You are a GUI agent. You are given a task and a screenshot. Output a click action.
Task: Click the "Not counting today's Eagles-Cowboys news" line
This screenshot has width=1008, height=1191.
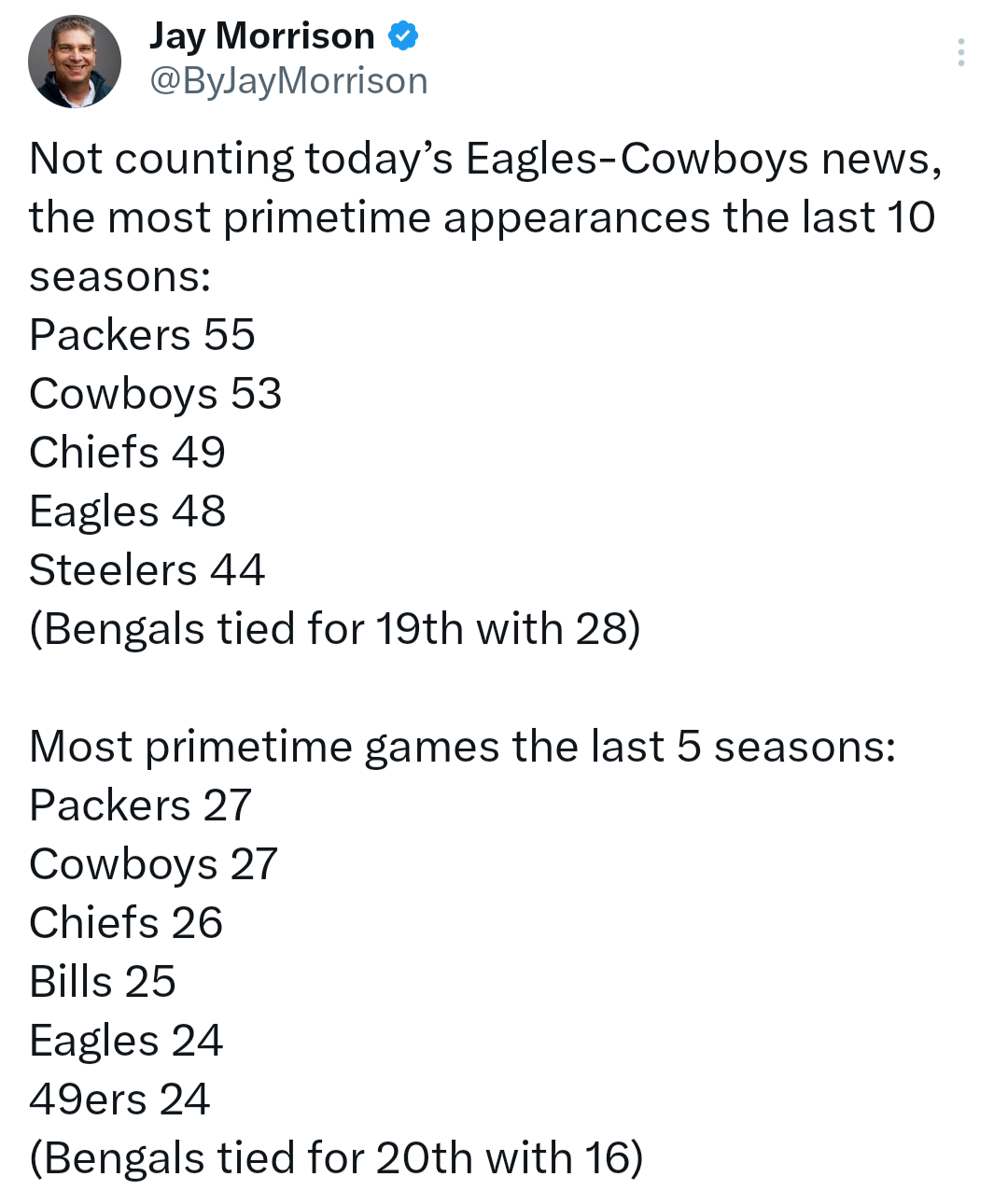(x=485, y=159)
